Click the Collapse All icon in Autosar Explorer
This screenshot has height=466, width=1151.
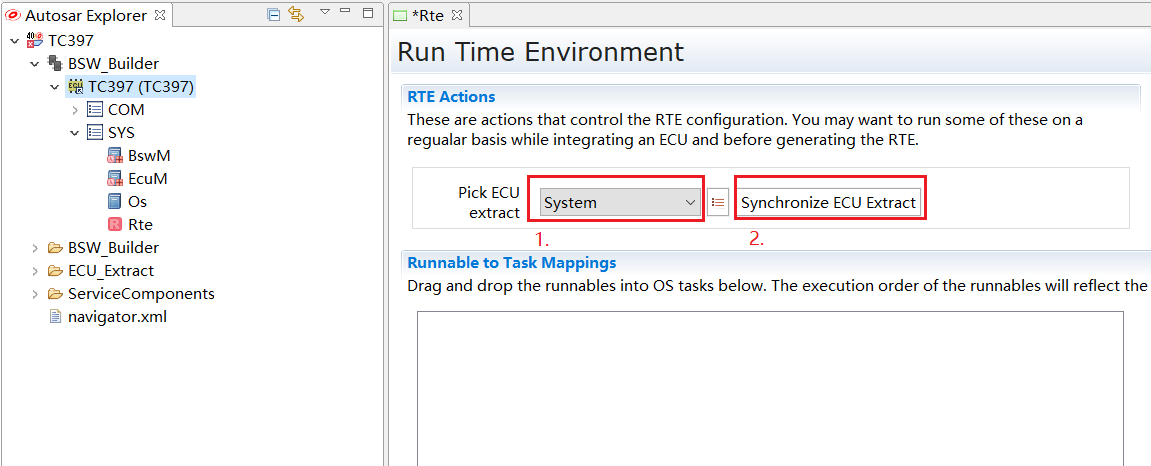(273, 14)
